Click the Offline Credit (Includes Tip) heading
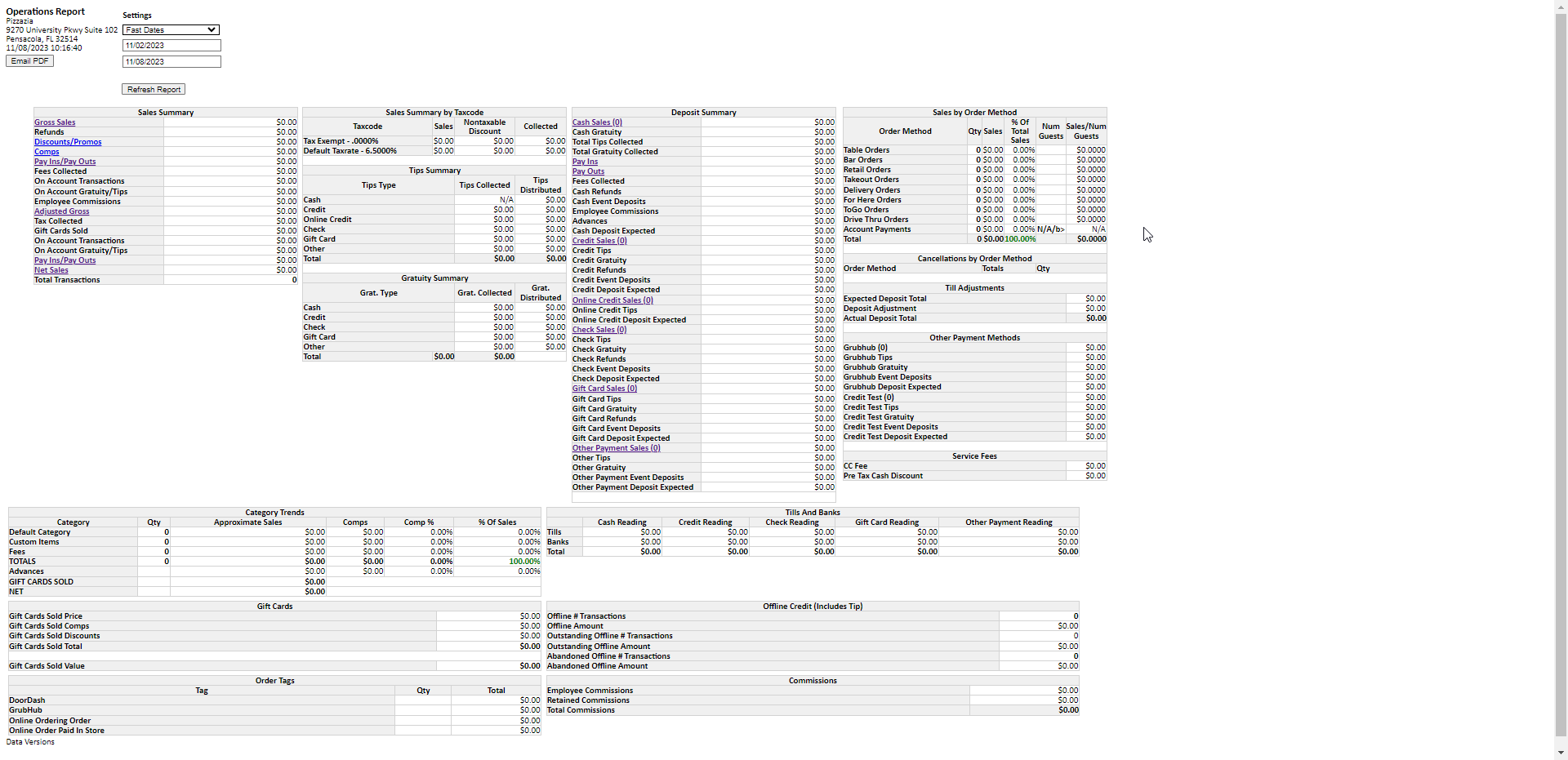The width and height of the screenshot is (1568, 760). [x=813, y=607]
